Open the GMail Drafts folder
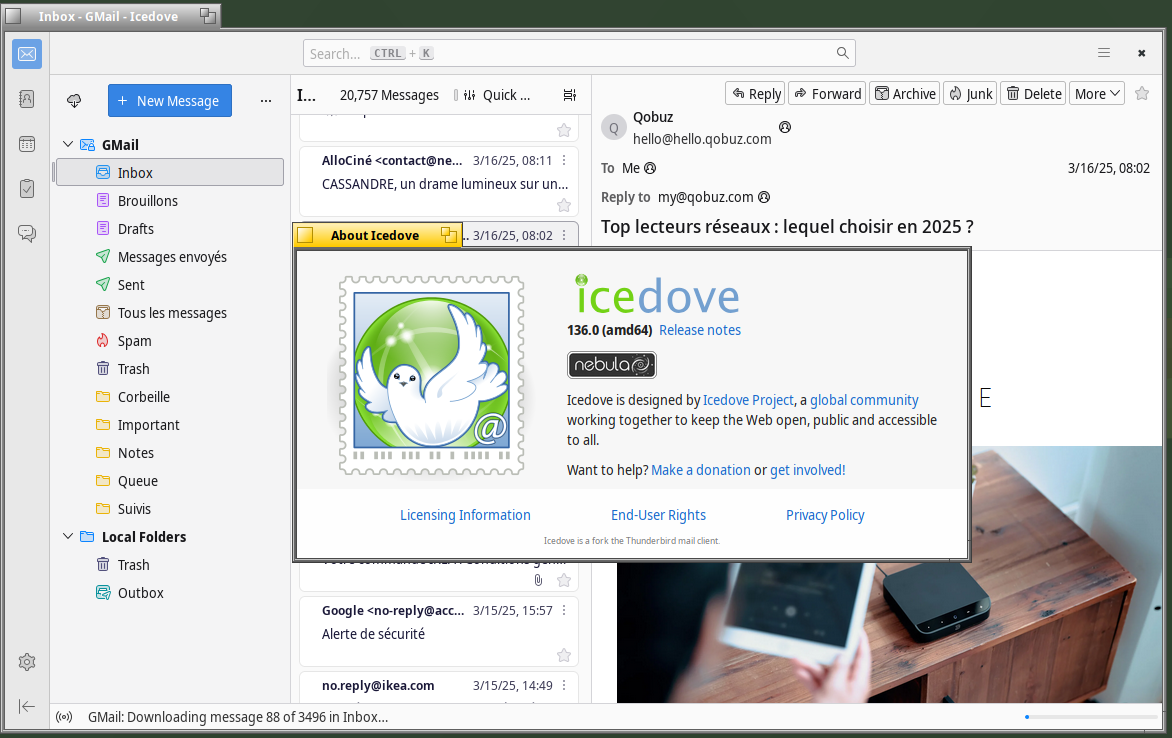 (x=170, y=229)
